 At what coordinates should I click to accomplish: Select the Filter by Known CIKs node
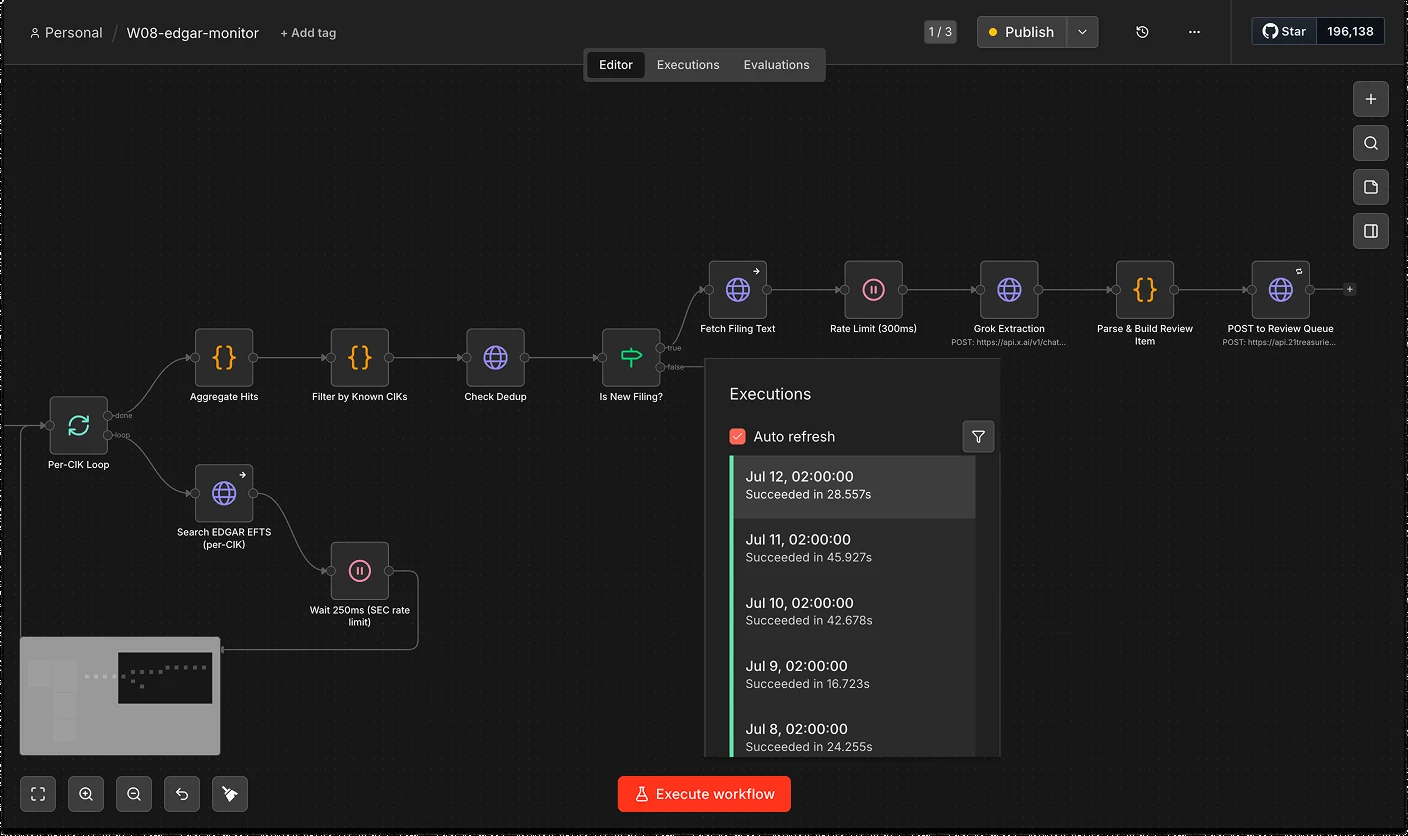(x=360, y=357)
